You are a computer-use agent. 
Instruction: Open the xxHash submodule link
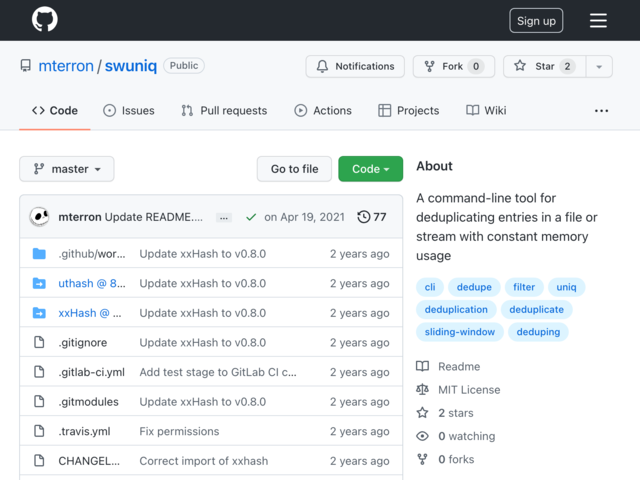click(x=90, y=313)
